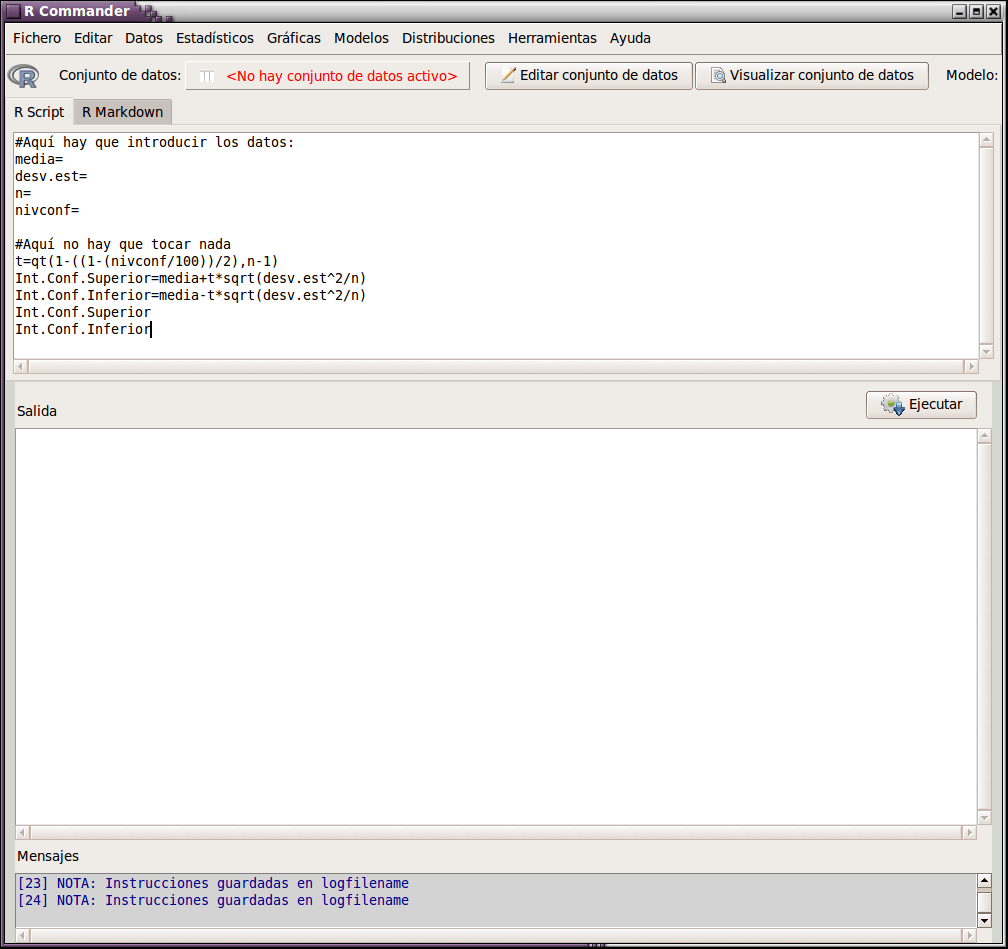The height and width of the screenshot is (949, 1008).
Task: Minimize the R Commander window
Action: click(960, 12)
